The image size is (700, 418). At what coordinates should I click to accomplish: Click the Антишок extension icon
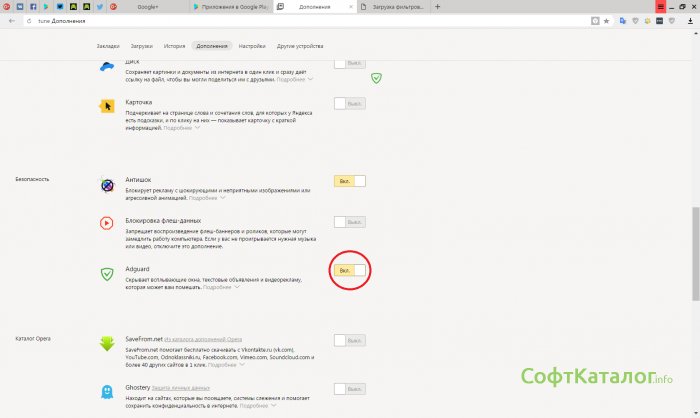click(x=107, y=185)
